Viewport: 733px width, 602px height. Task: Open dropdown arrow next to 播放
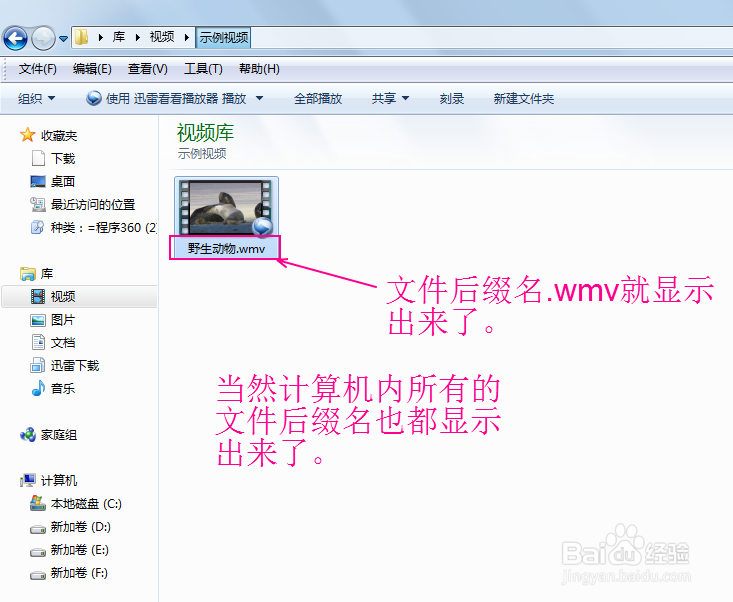pyautogui.click(x=259, y=99)
